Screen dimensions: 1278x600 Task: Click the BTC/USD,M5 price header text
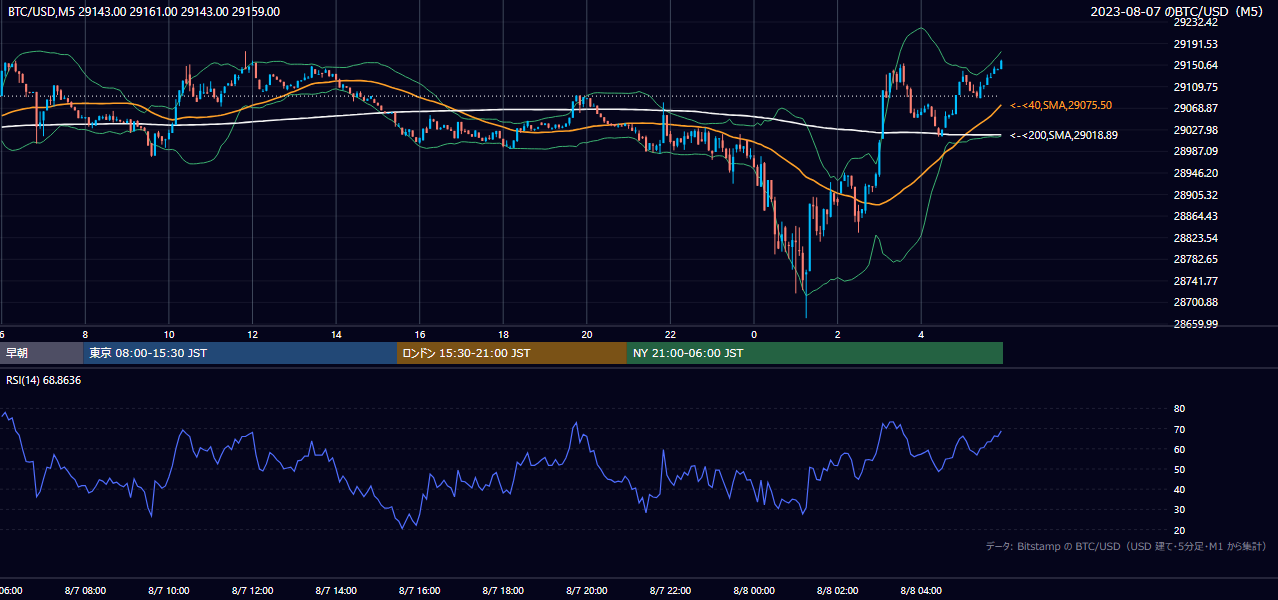(x=144, y=12)
